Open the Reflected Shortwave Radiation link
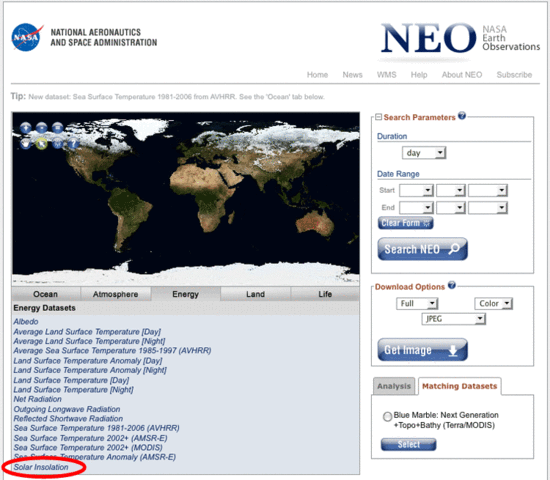 pyautogui.click(x=68, y=419)
